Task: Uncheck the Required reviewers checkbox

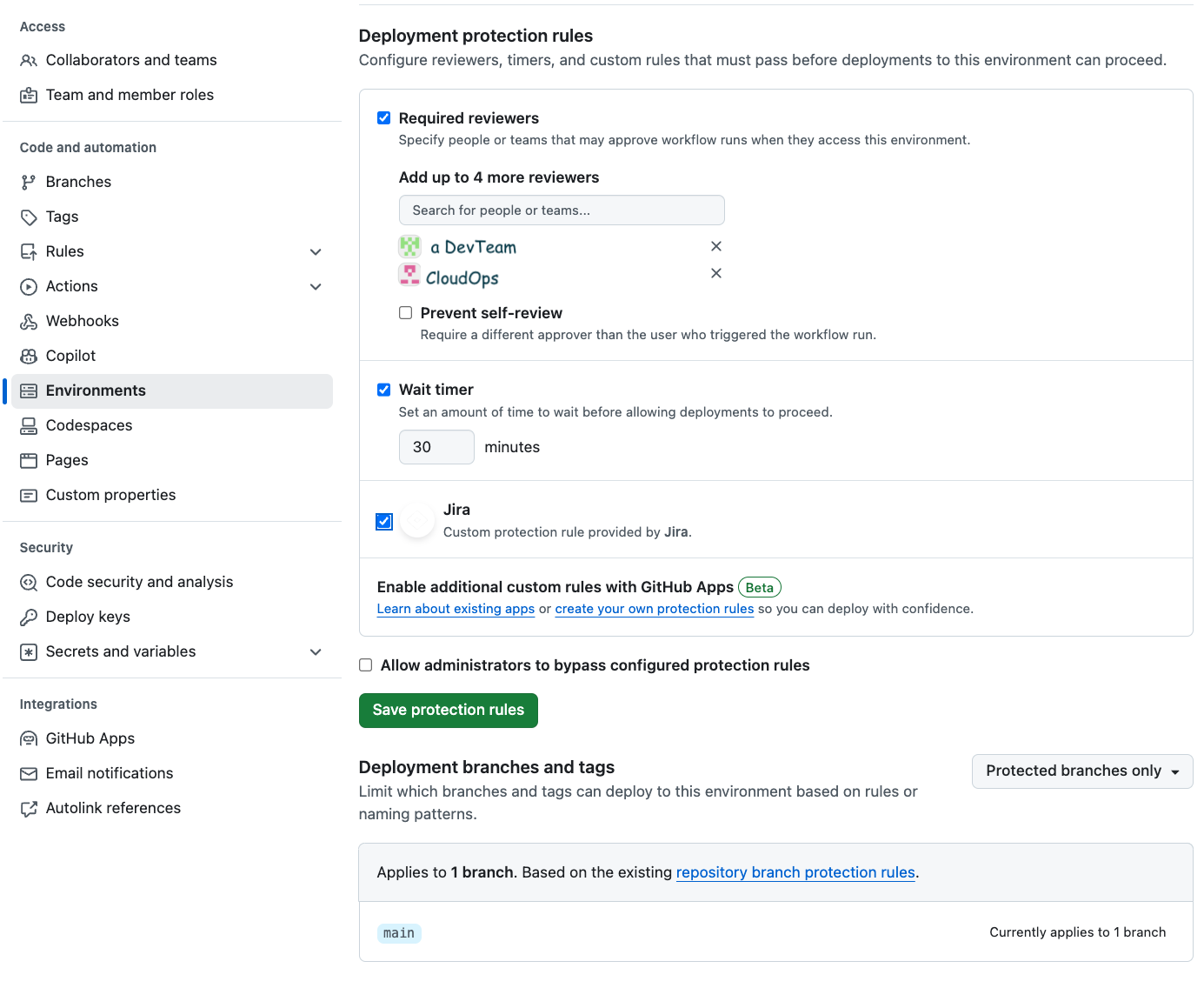Action: 383,118
